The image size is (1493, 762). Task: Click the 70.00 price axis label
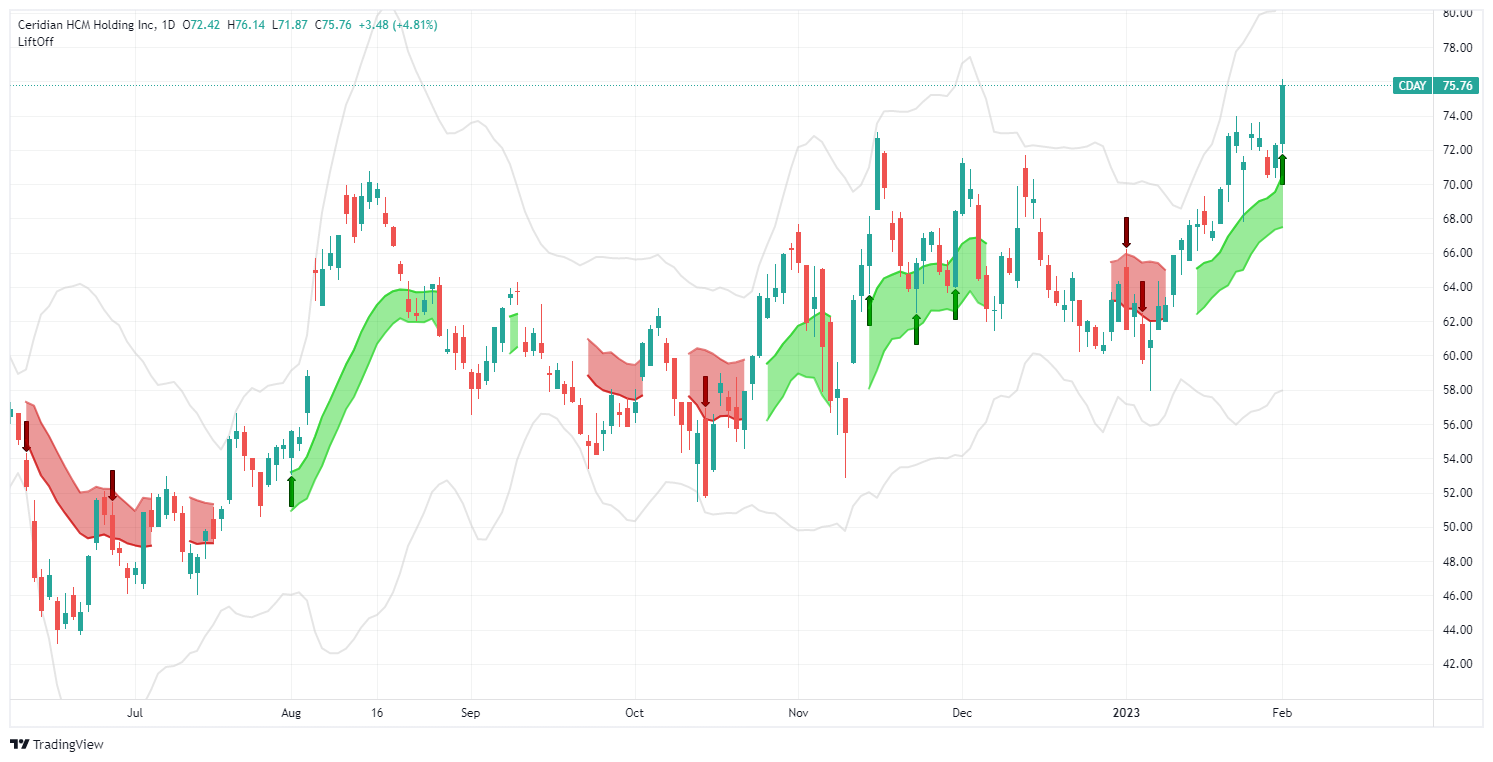coord(1455,185)
